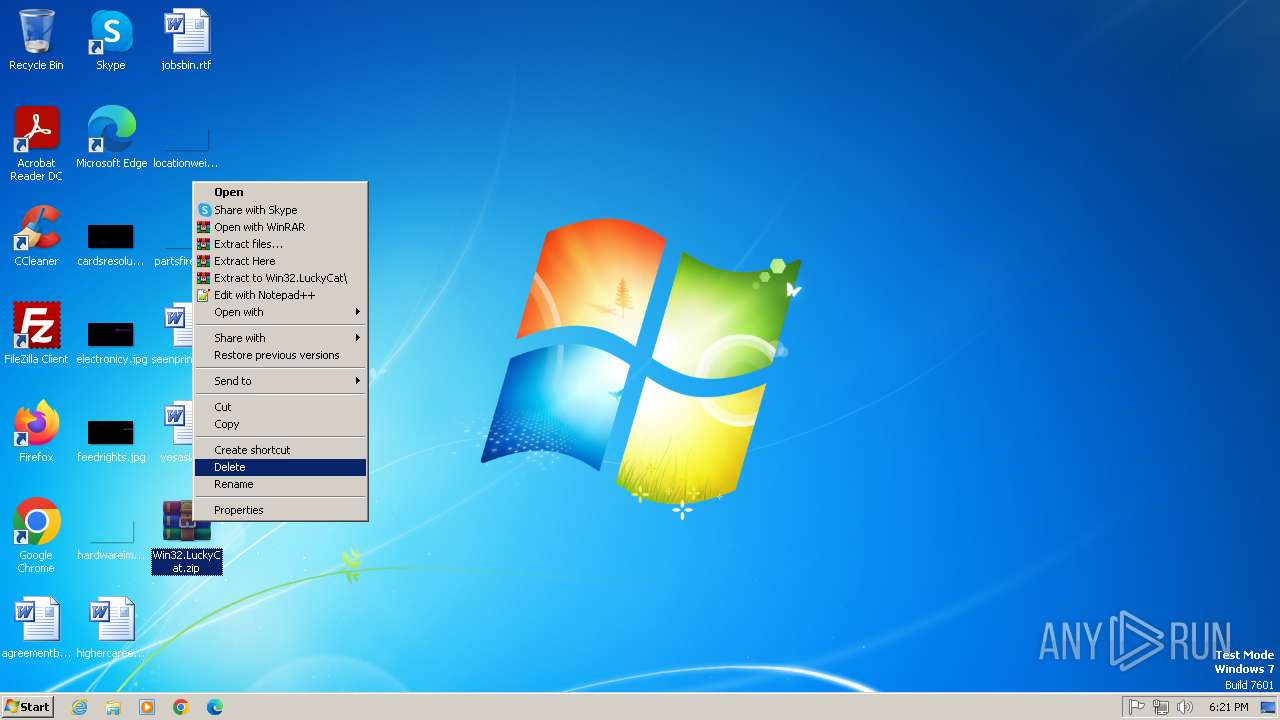Choose Delete in the context menu

point(281,467)
